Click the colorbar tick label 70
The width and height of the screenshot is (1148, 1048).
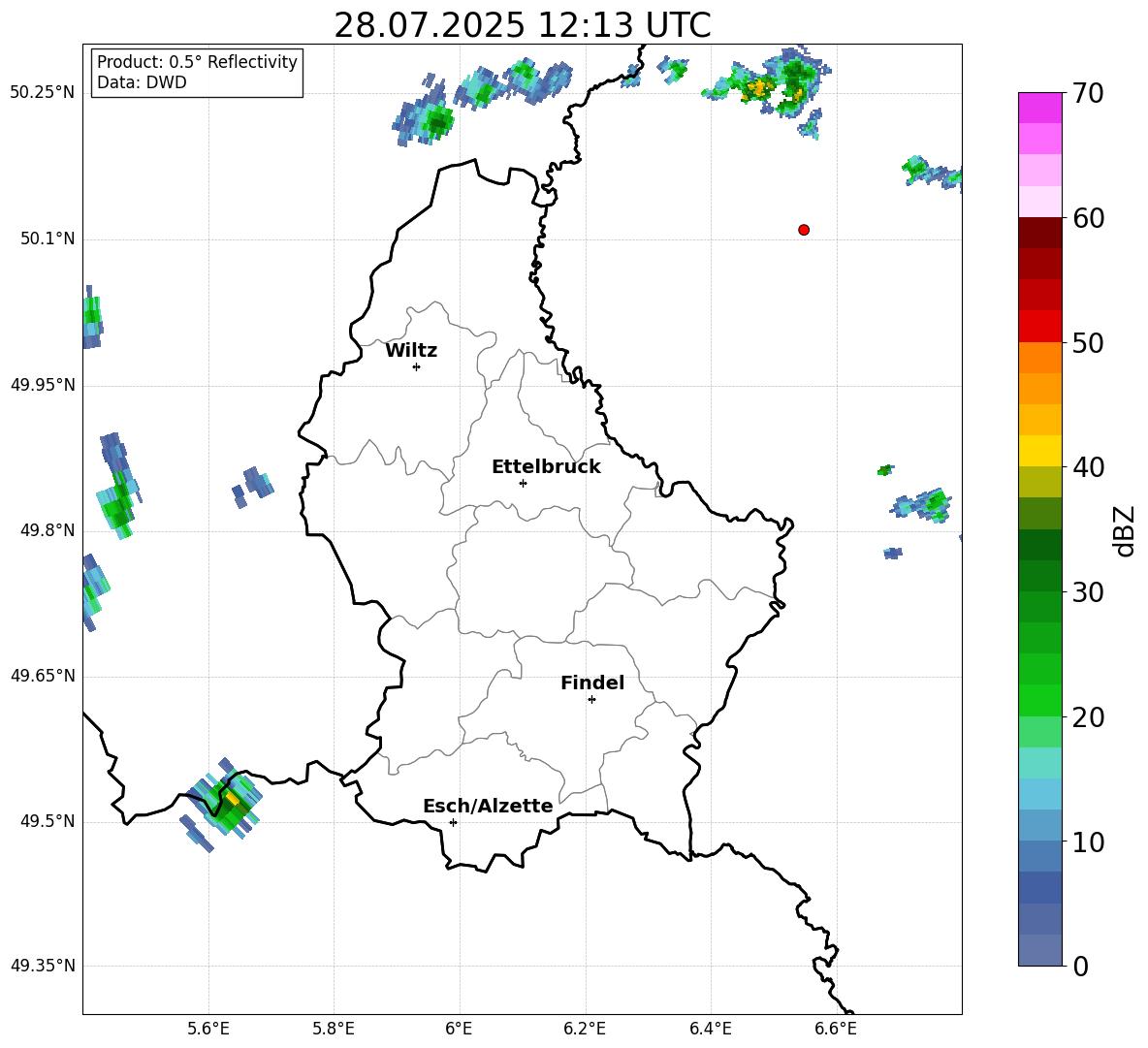(1088, 93)
